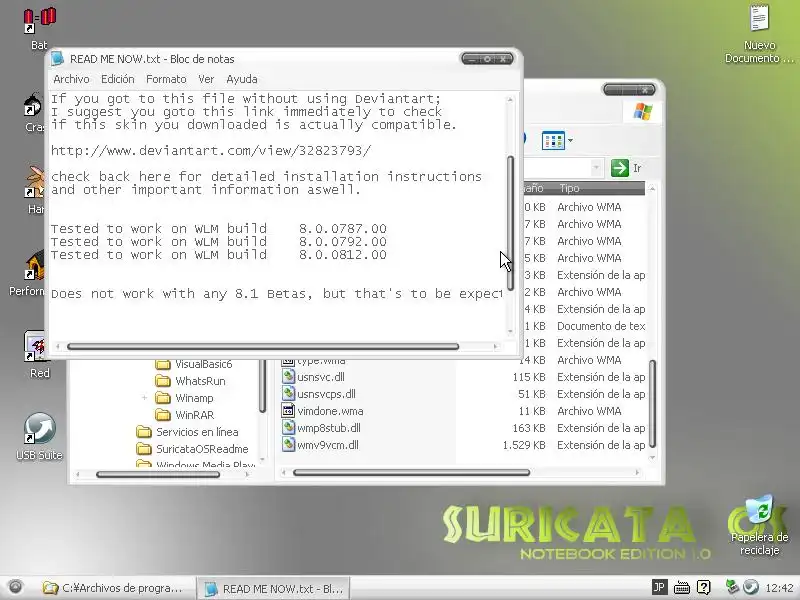This screenshot has width=800, height=600.
Task: Click the usnsvc.dll file icon
Action: pos(288,377)
